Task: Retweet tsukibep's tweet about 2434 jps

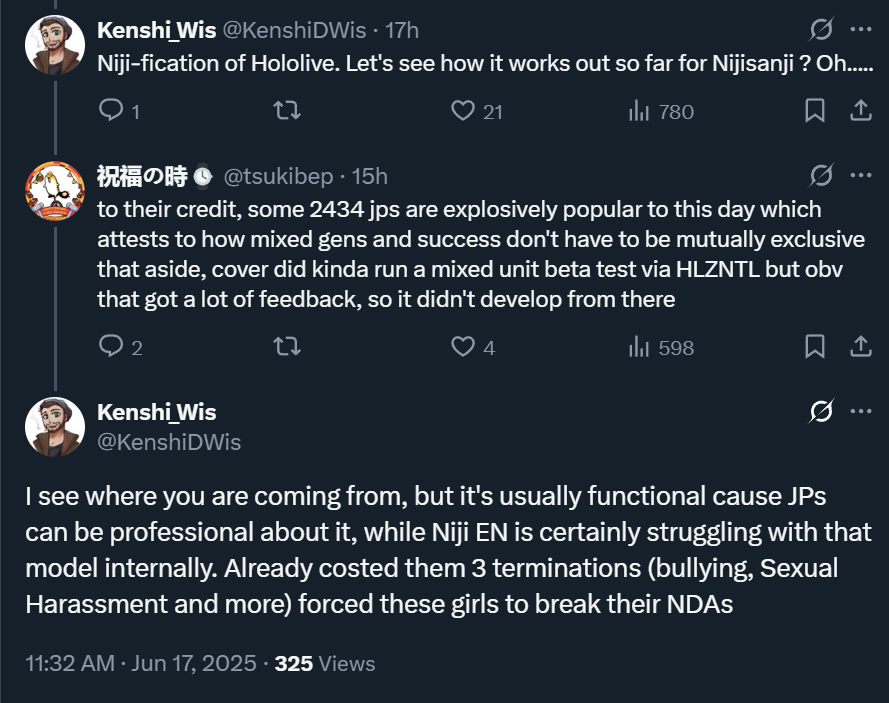Action: (x=286, y=347)
